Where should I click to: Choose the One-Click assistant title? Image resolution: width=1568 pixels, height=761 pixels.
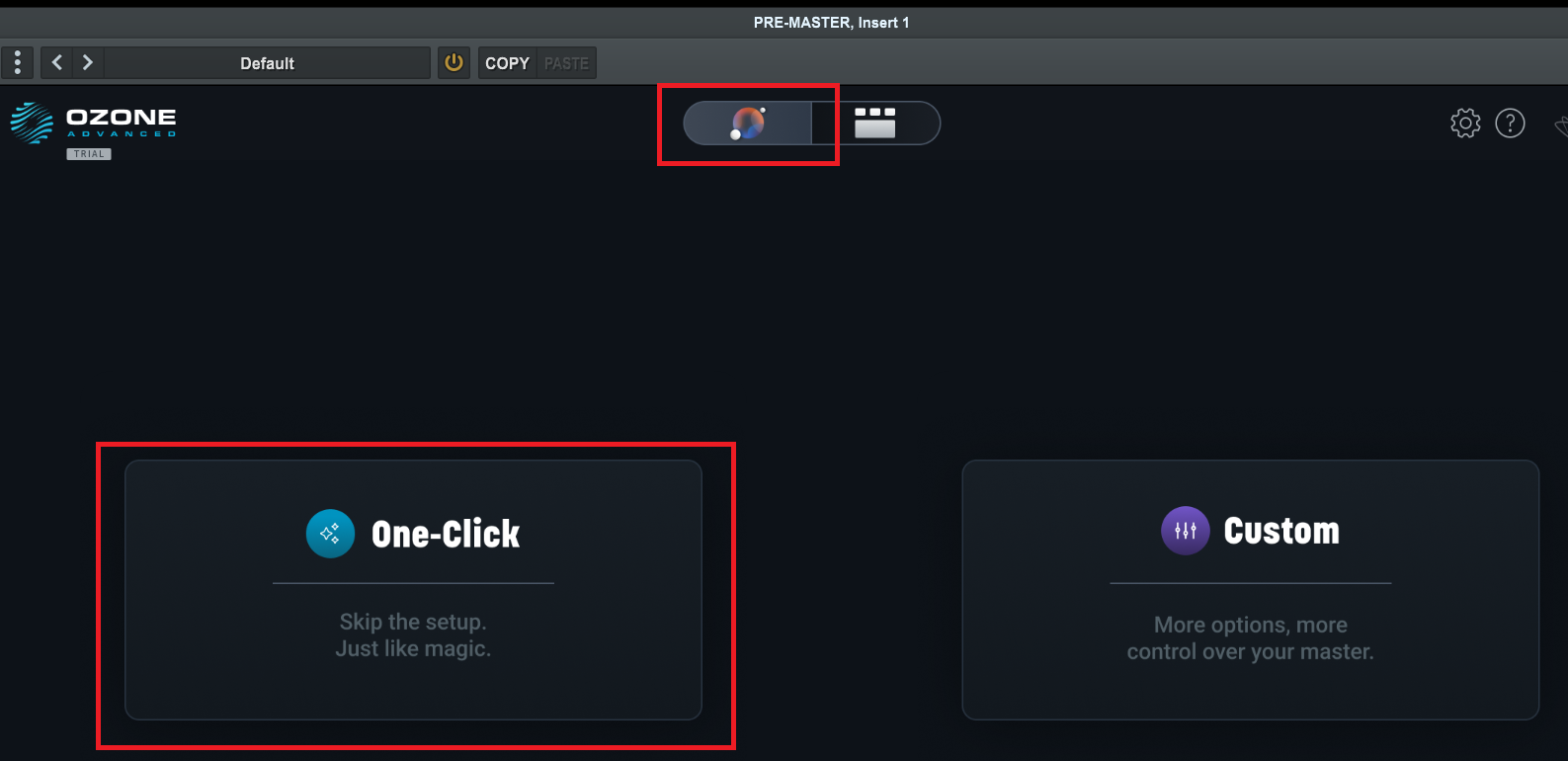446,534
